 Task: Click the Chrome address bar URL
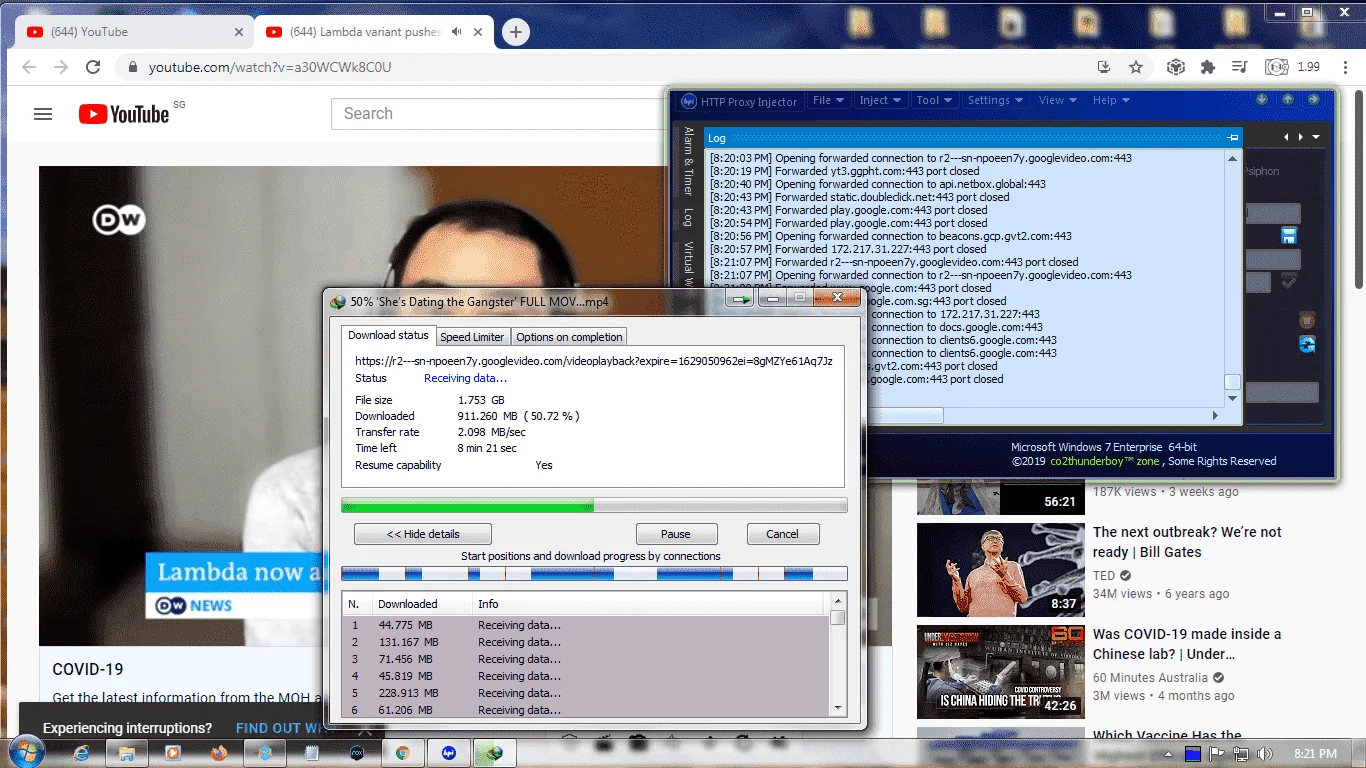[270, 67]
